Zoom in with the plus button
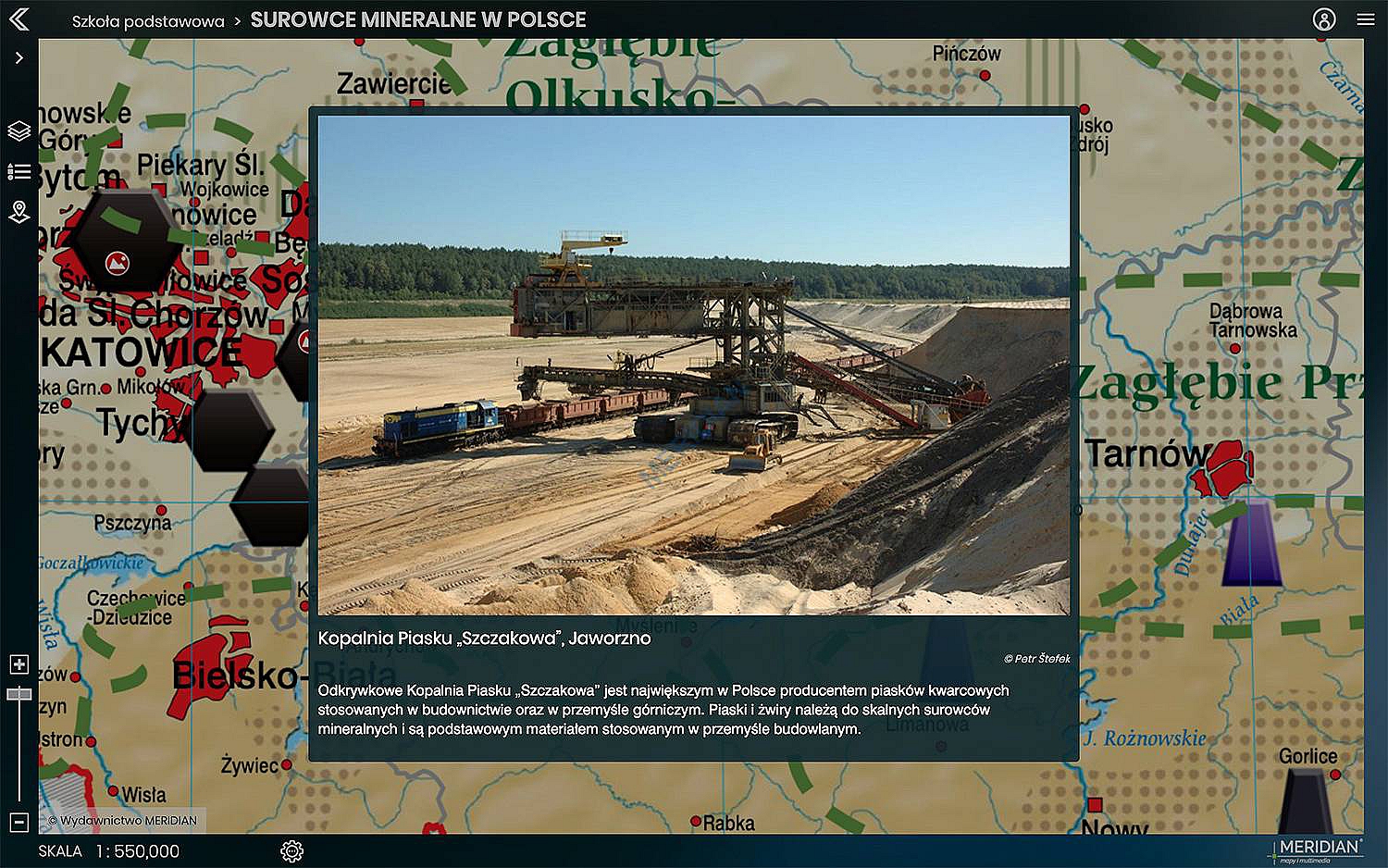Image resolution: width=1388 pixels, height=868 pixels. (19, 664)
